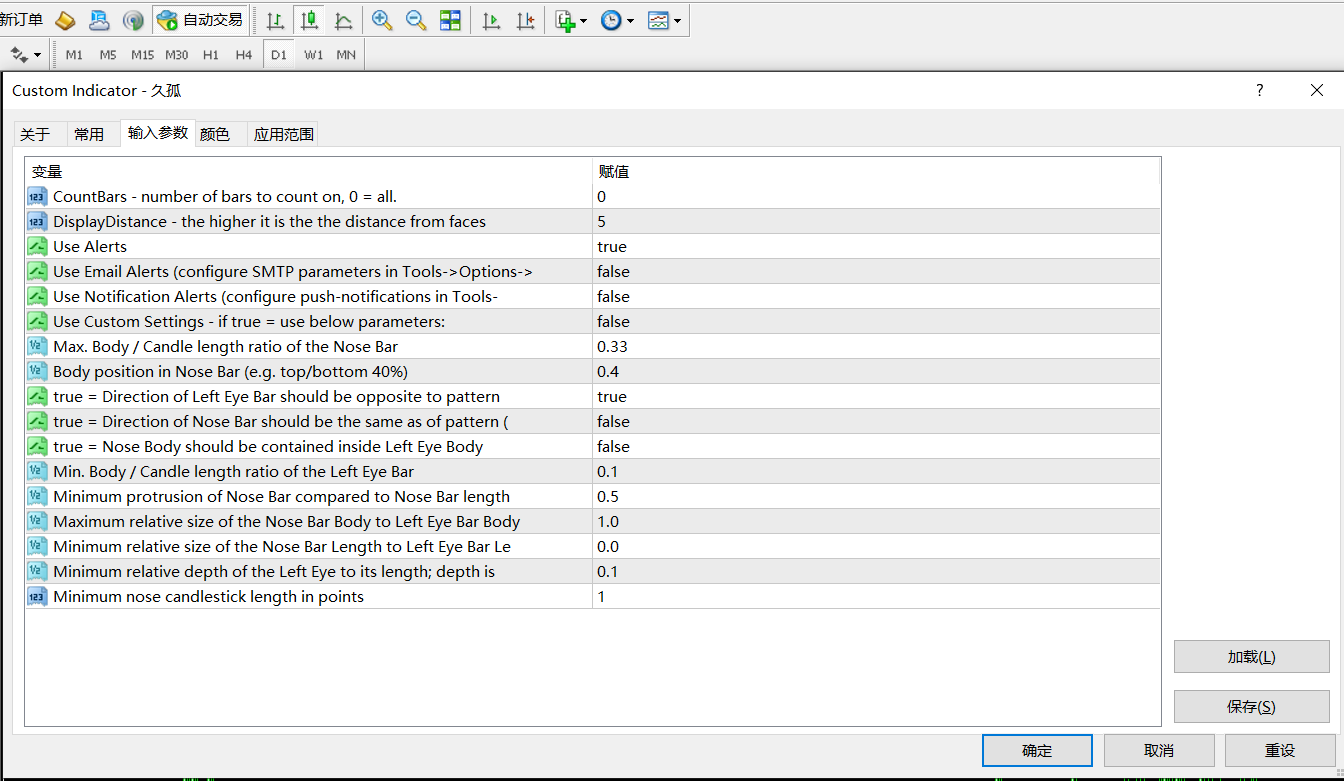This screenshot has width=1344, height=781.
Task: Select the M1 timeframe
Action: 74,55
